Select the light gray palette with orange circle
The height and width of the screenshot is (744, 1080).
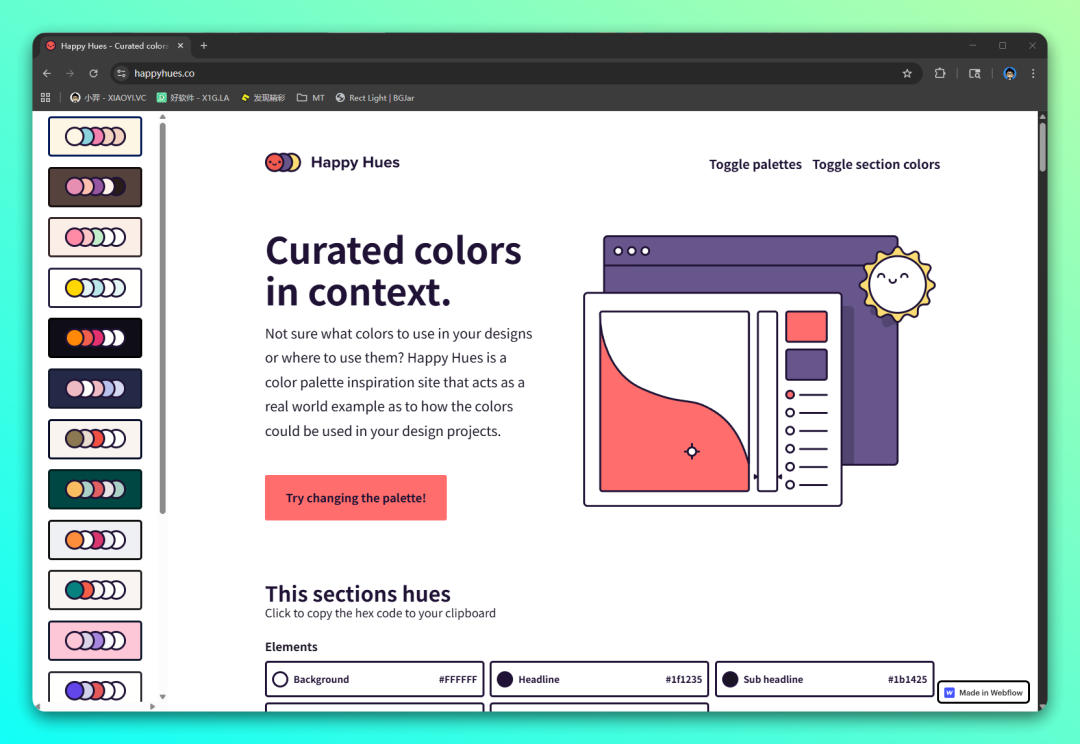coord(95,539)
